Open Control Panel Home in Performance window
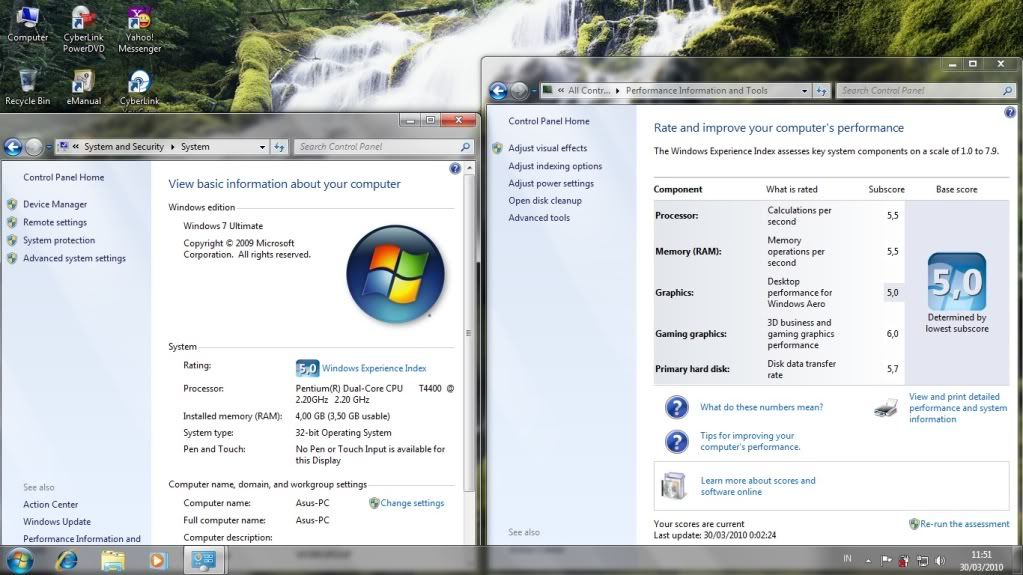The width and height of the screenshot is (1023, 575). point(549,121)
